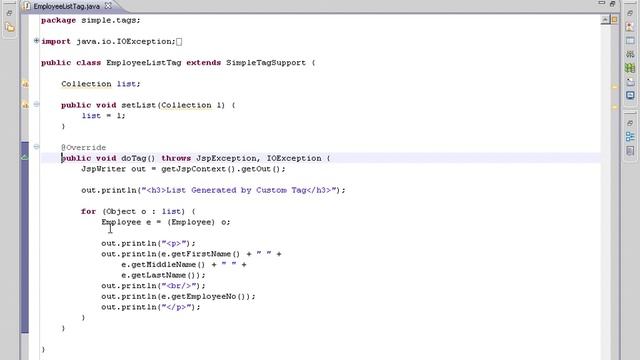Restore the left minimized view stack
This screenshot has height=360, width=640.
pos(9,13)
